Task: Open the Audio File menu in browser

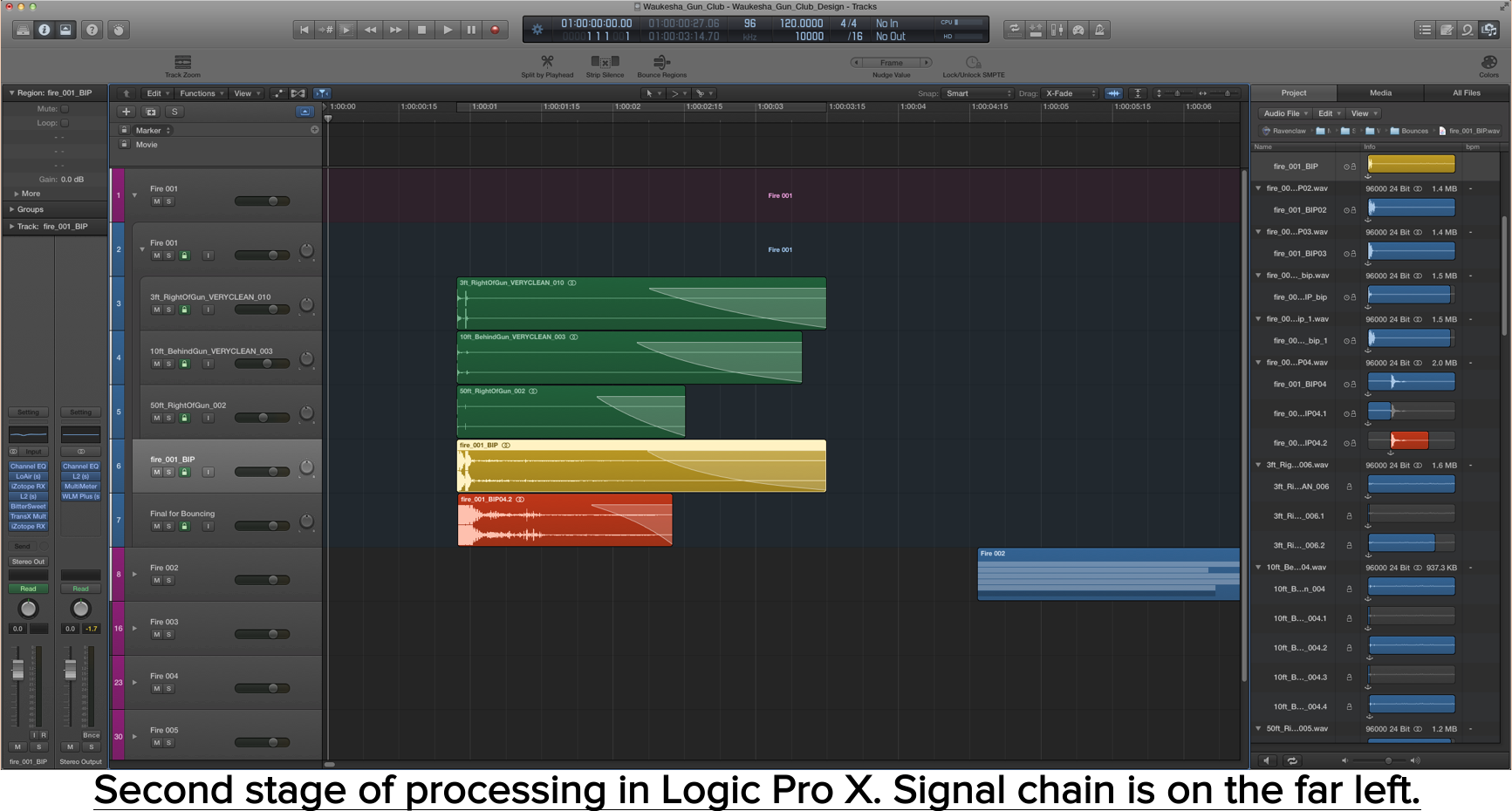Action: point(1286,113)
